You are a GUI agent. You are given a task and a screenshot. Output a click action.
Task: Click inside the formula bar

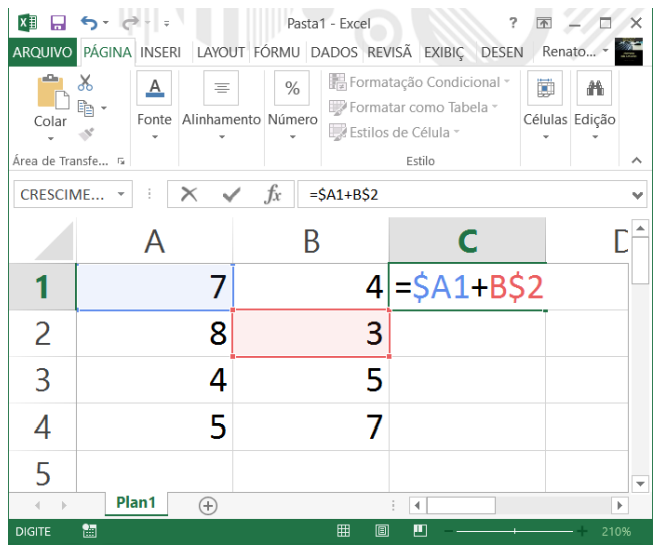(463, 194)
